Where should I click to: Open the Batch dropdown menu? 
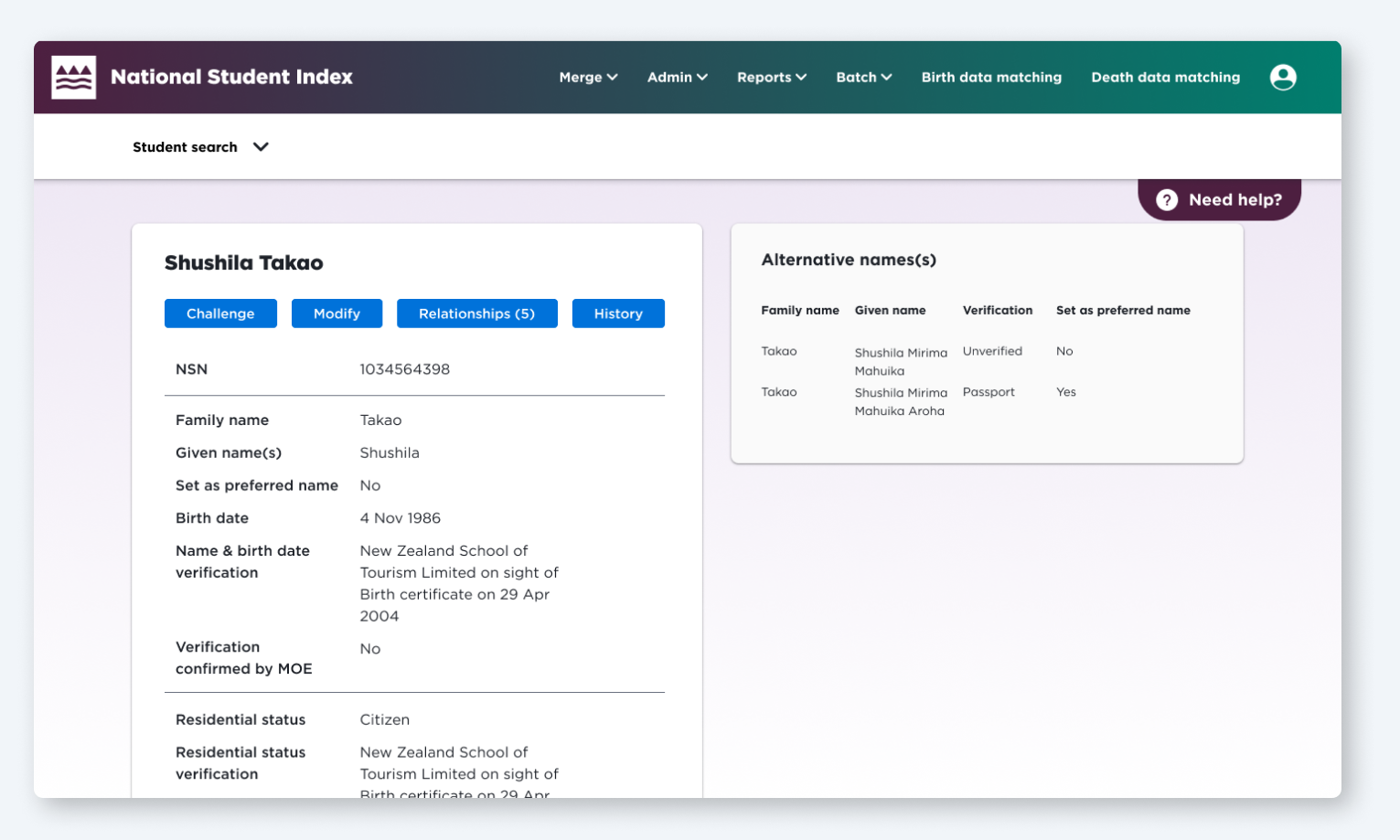pos(863,78)
